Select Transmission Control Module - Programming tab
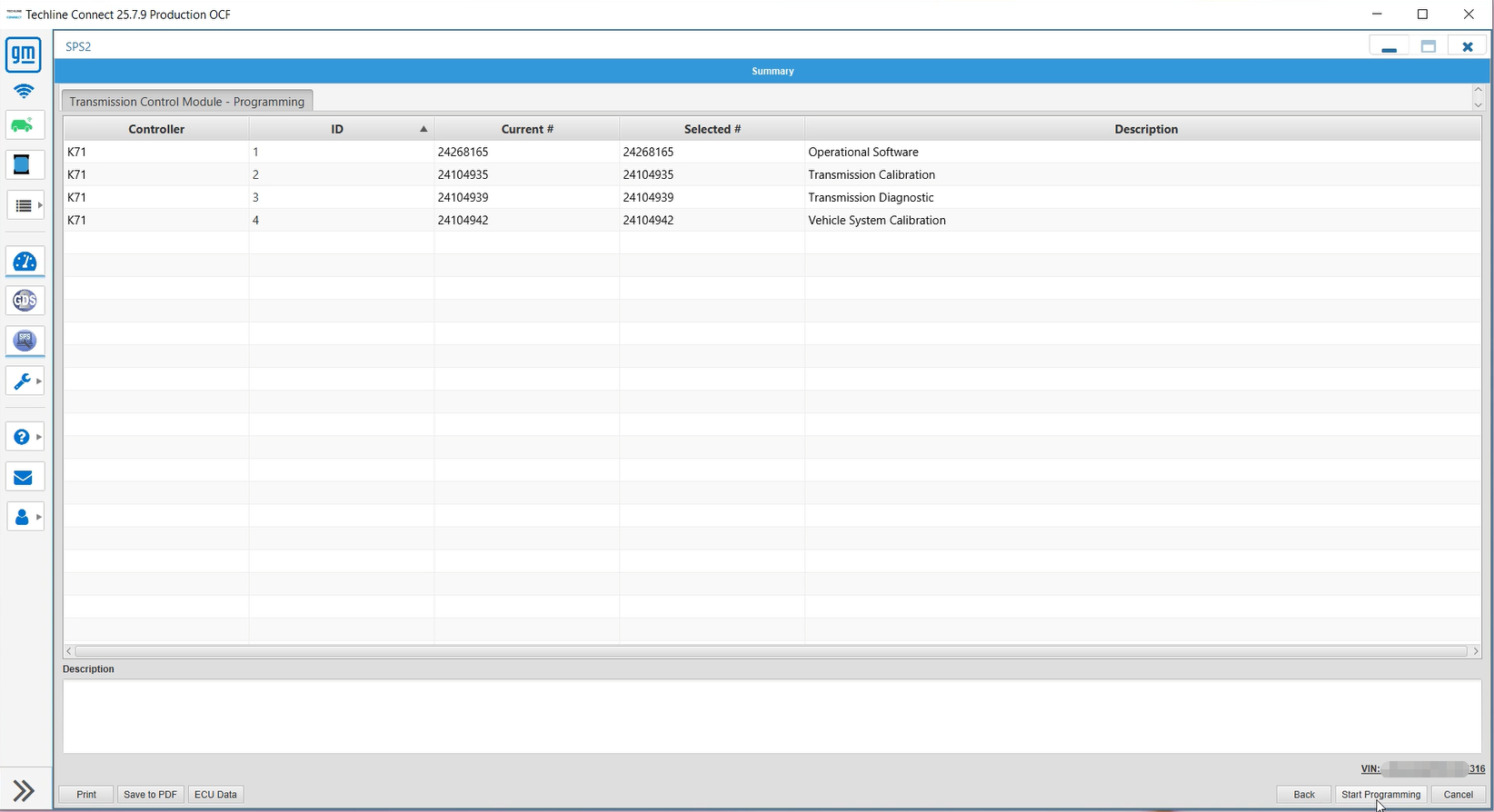Image resolution: width=1494 pixels, height=812 pixels. coord(186,101)
